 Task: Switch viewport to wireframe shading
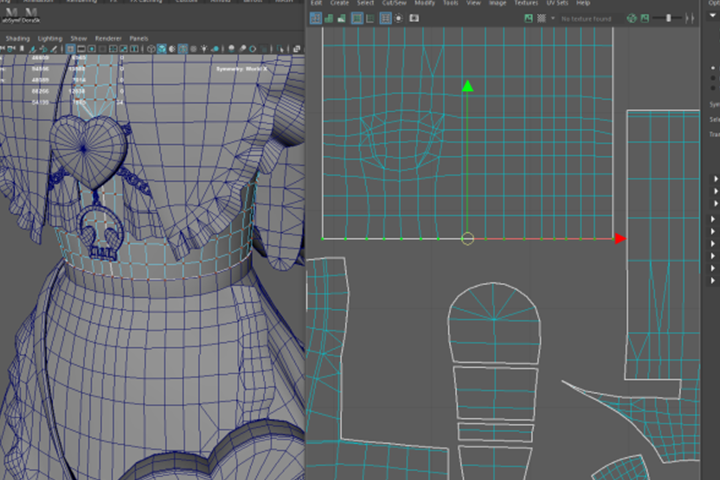(x=150, y=49)
